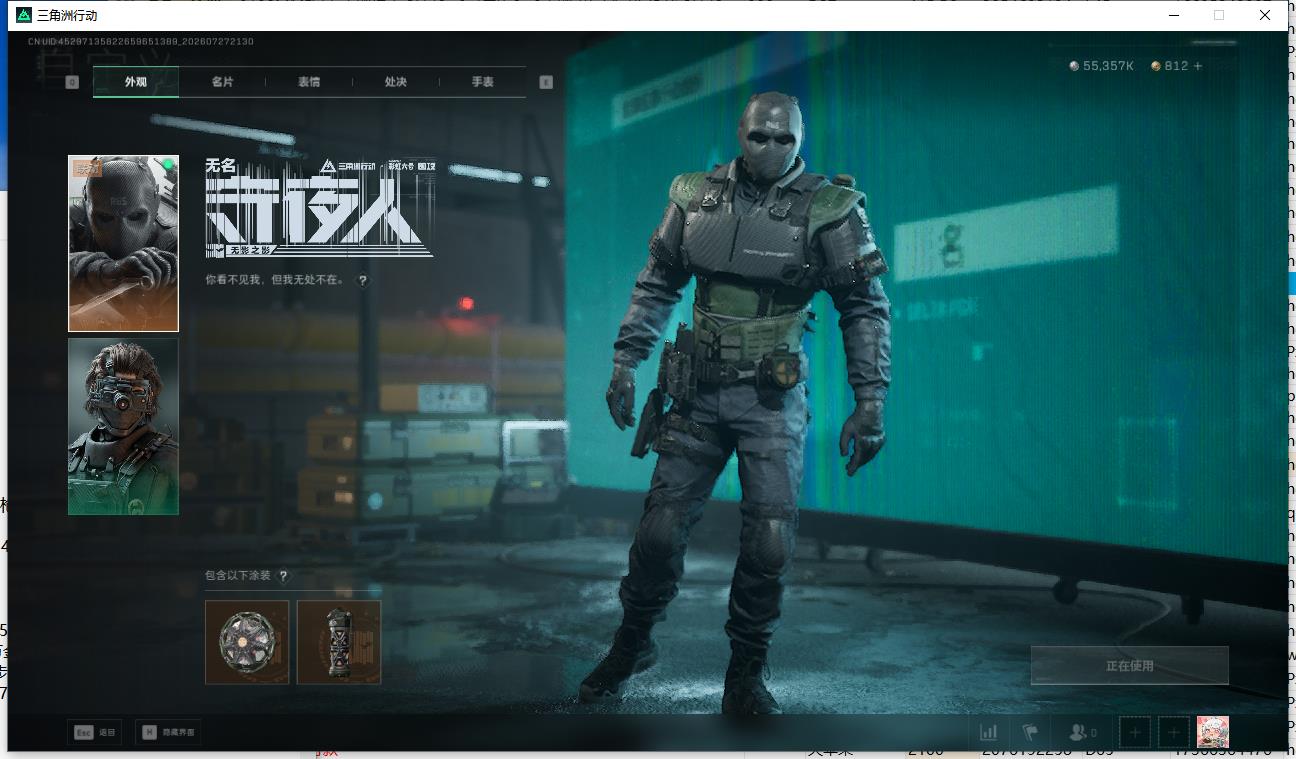The width and height of the screenshot is (1296, 759).
Task: Click the 包含以下涂装 label
Action: click(238, 576)
